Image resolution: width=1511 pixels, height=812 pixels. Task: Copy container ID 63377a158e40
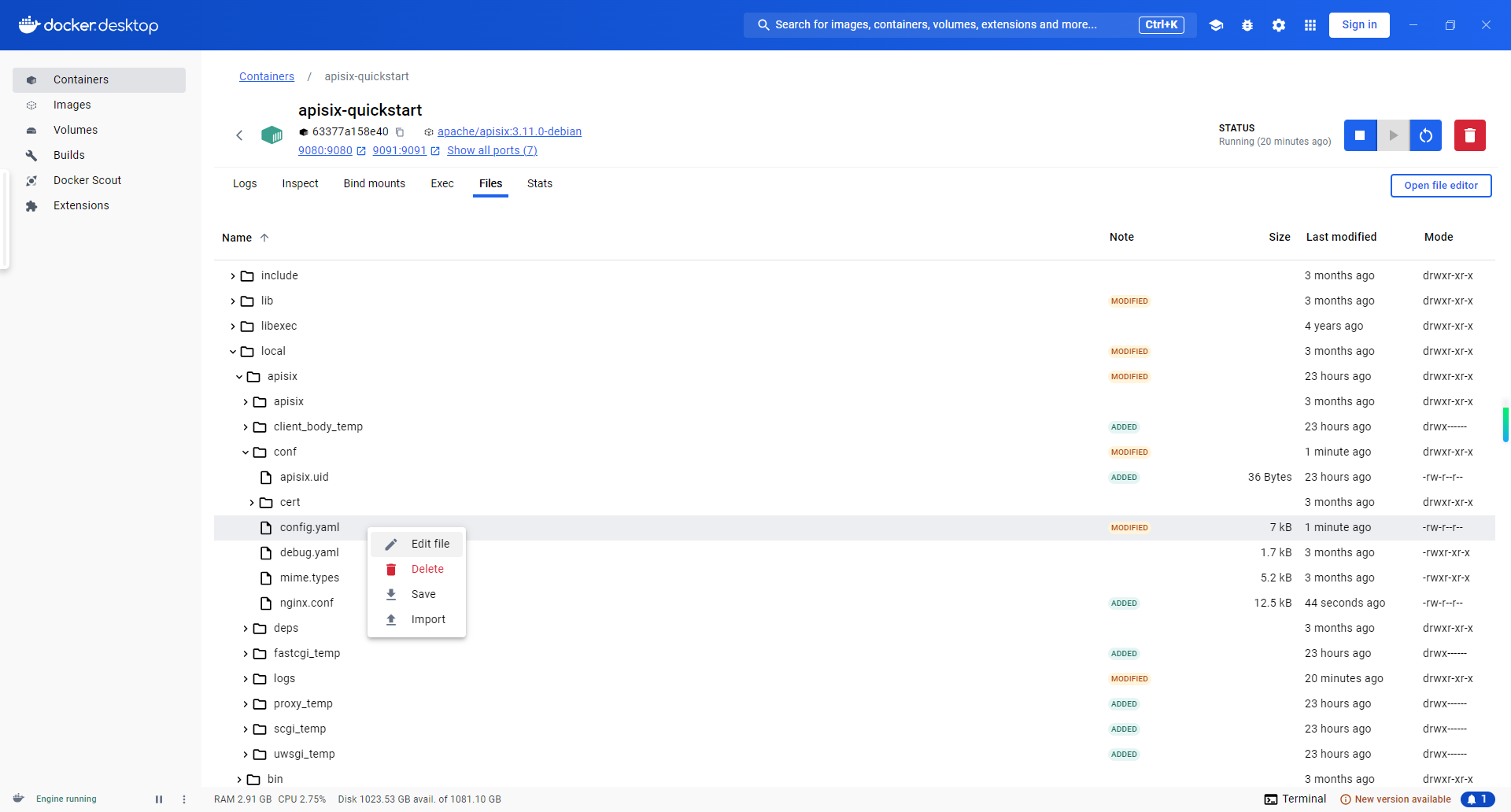click(400, 132)
